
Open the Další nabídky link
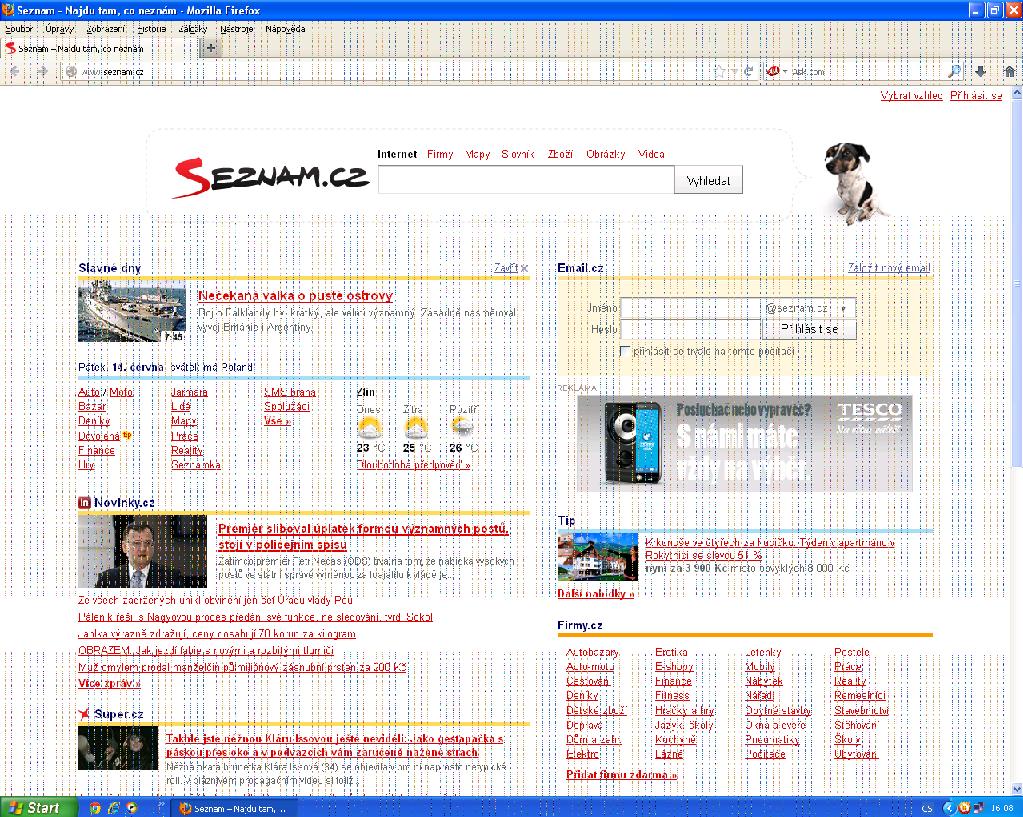tap(596, 594)
